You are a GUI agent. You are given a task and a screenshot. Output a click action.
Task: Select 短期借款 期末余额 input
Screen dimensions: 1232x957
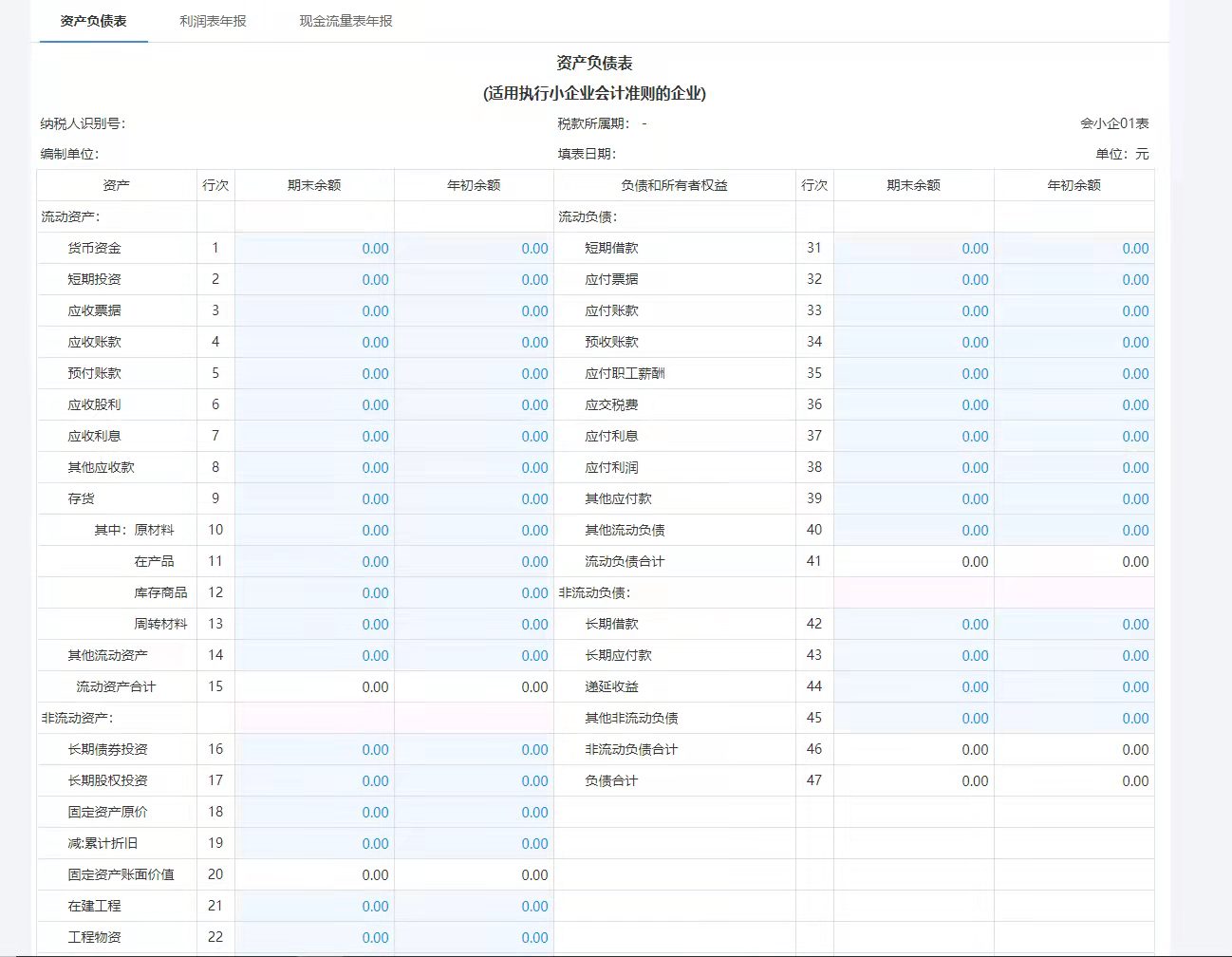click(913, 249)
